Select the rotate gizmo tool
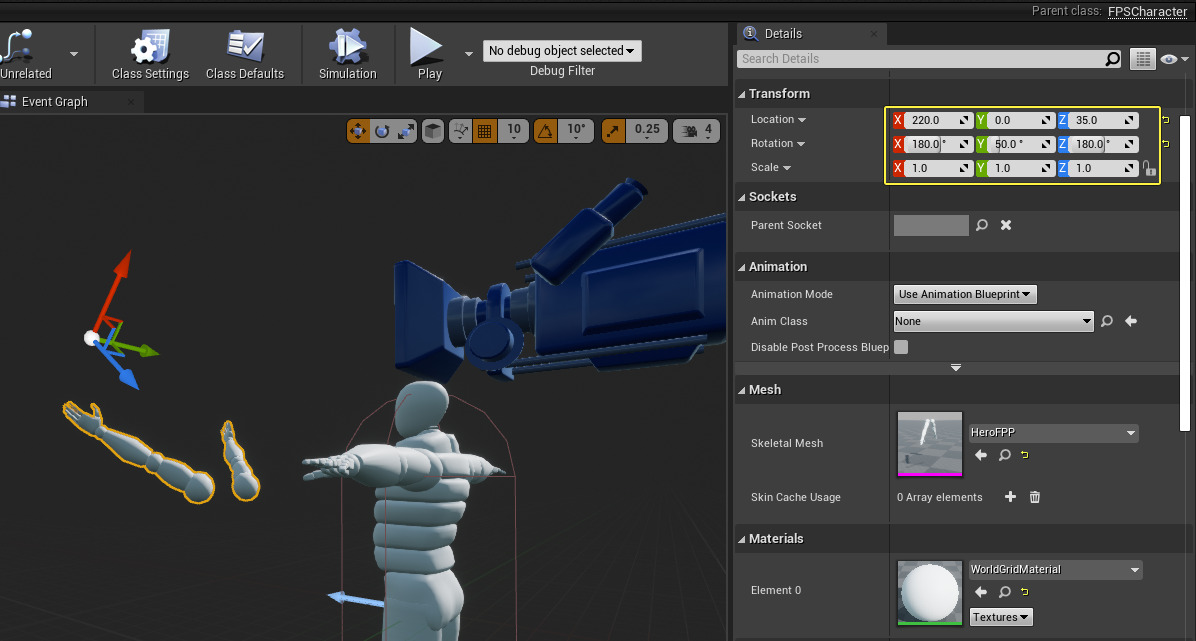Viewport: 1196px width, 641px height. pyautogui.click(x=383, y=131)
